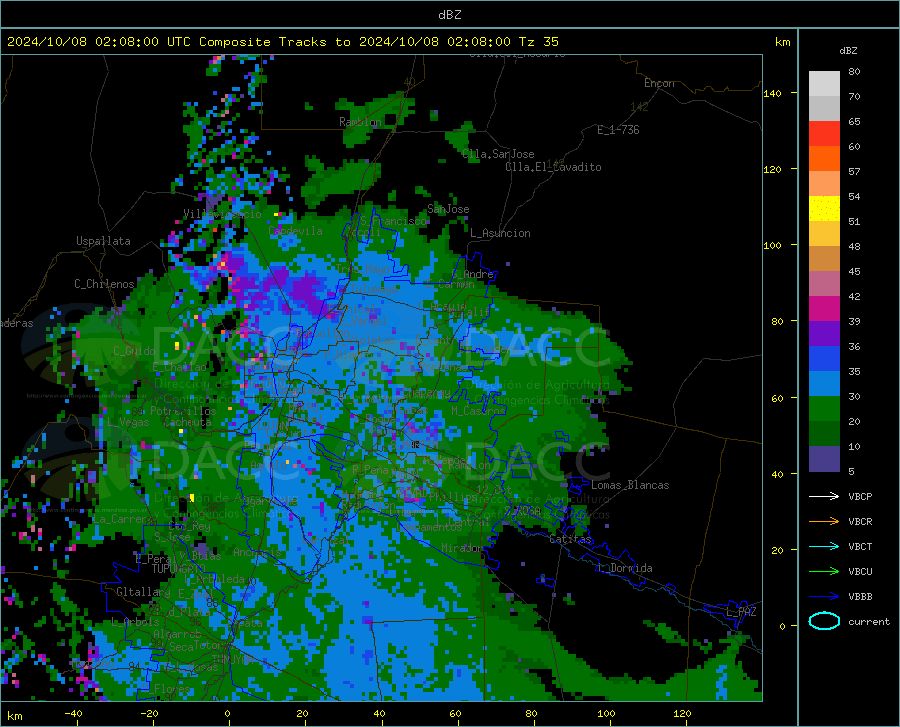
Task: Click the 'E_1-736' label on map
Action: 618,130
